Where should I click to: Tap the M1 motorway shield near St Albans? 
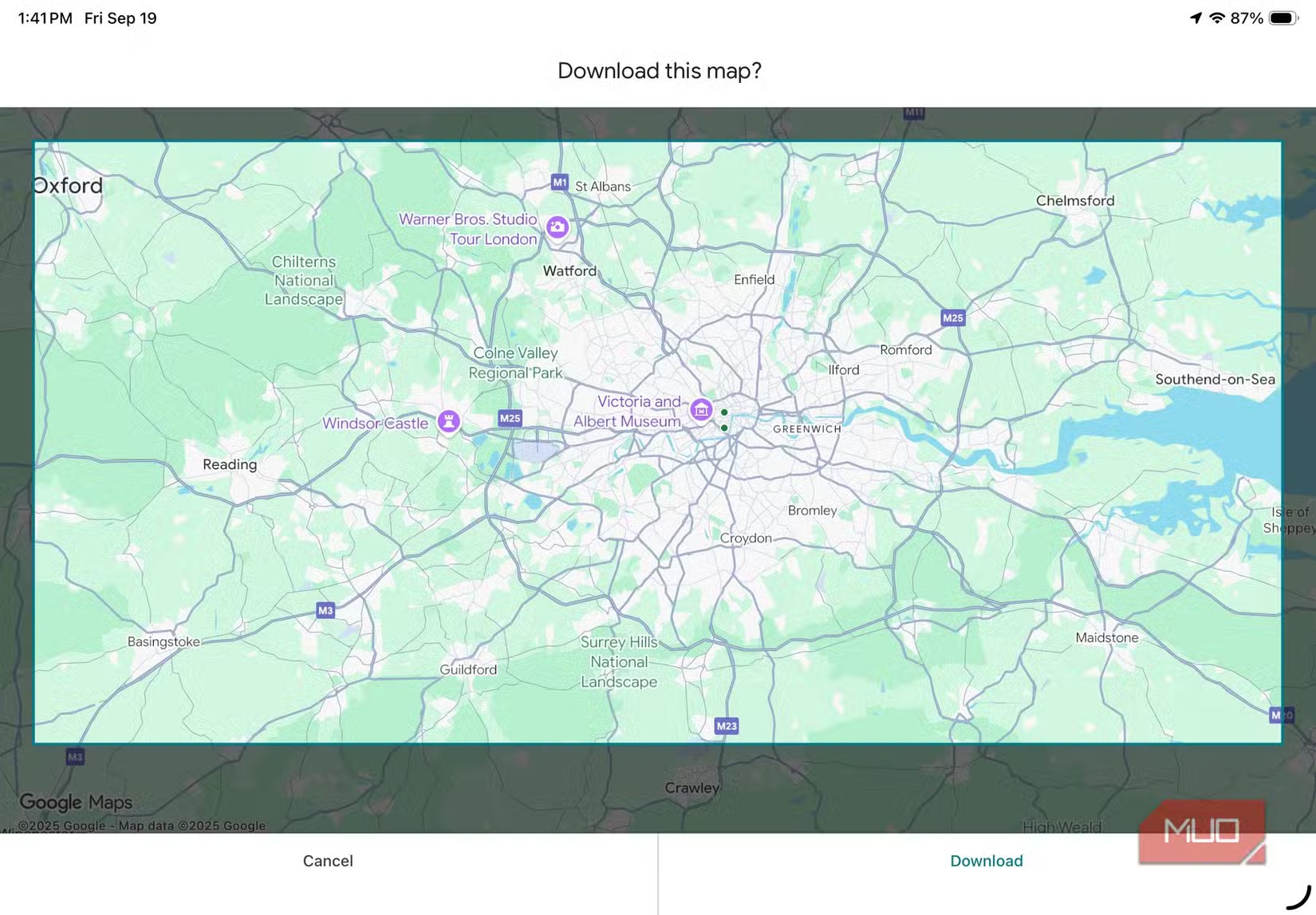pos(560,182)
